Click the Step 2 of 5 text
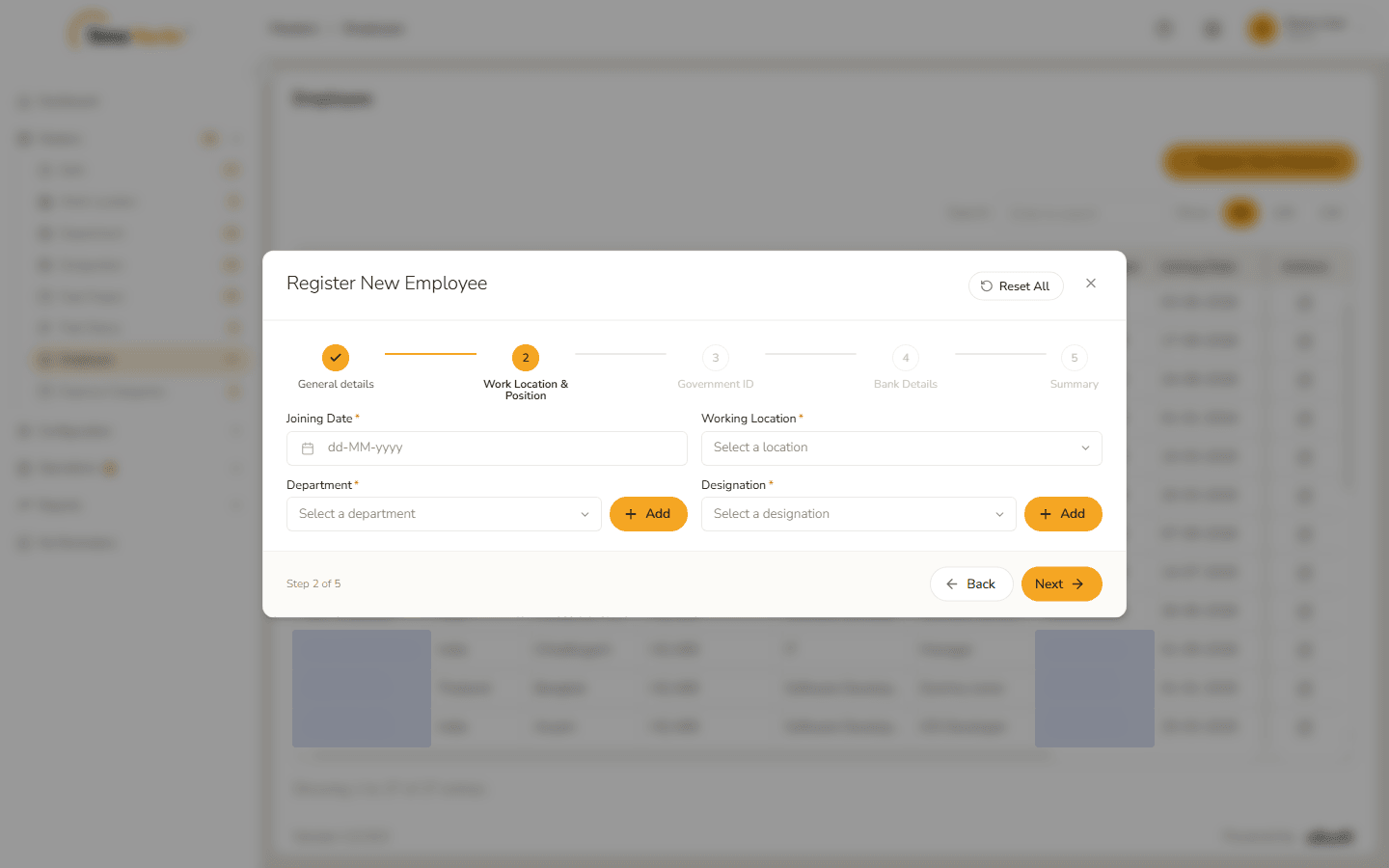Image resolution: width=1389 pixels, height=868 pixels. pos(313,584)
